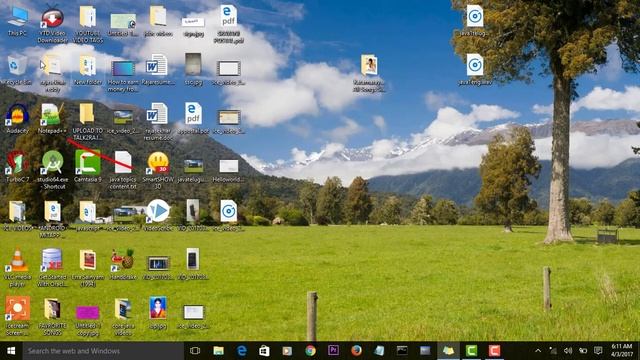The height and width of the screenshot is (360, 640).
Task: Click the Search the web and Windows box
Action: point(103,351)
